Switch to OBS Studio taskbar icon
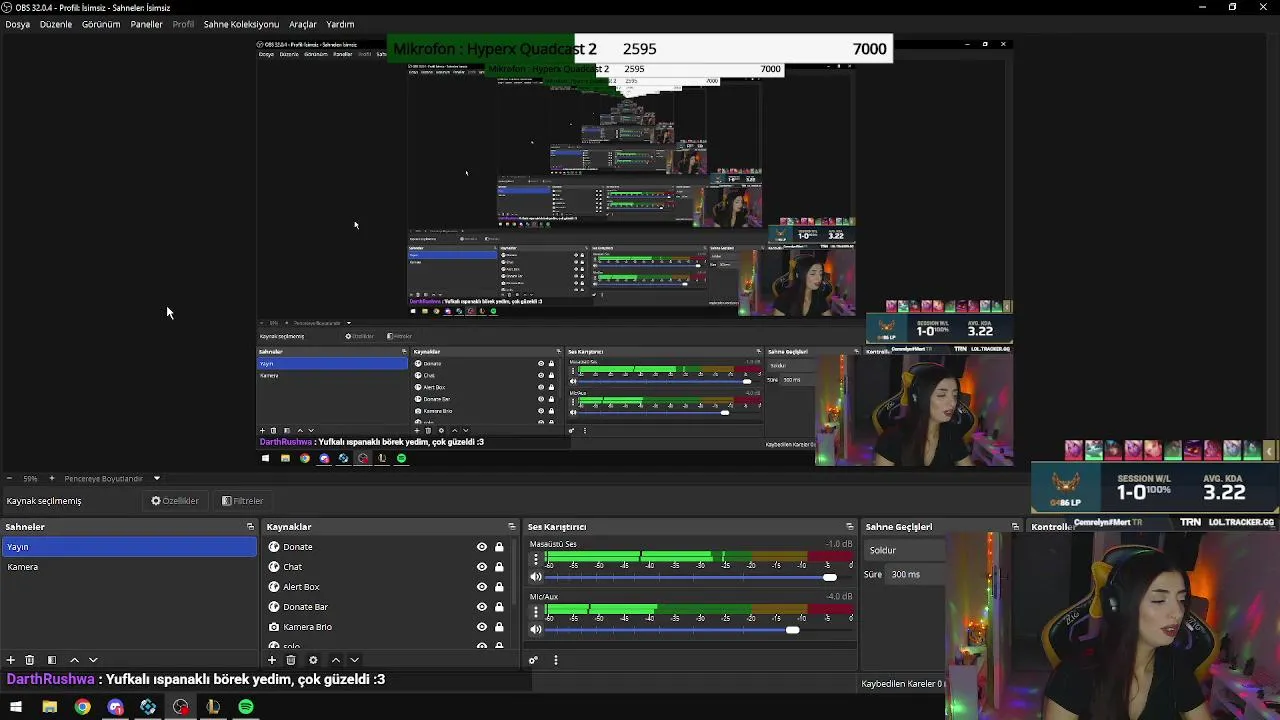Image resolution: width=1280 pixels, height=720 pixels. tap(180, 707)
